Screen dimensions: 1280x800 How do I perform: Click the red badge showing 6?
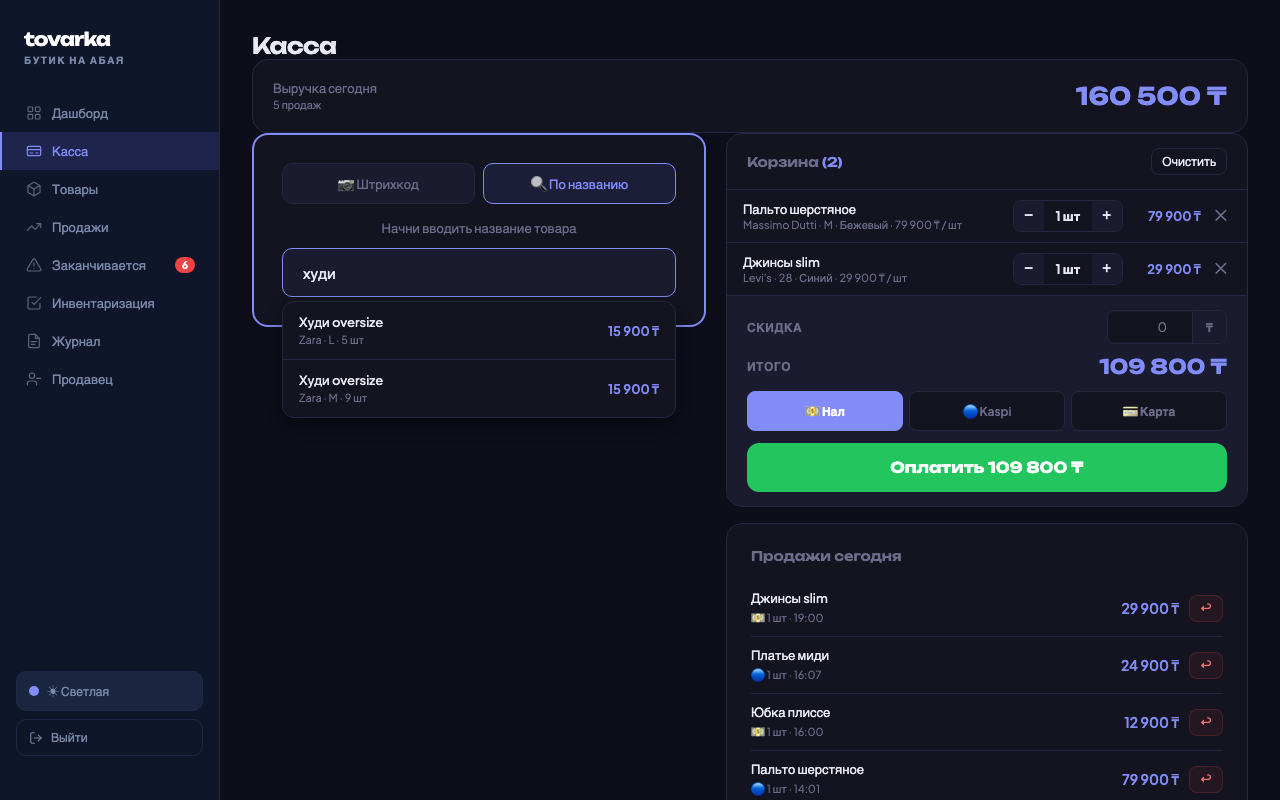click(185, 265)
